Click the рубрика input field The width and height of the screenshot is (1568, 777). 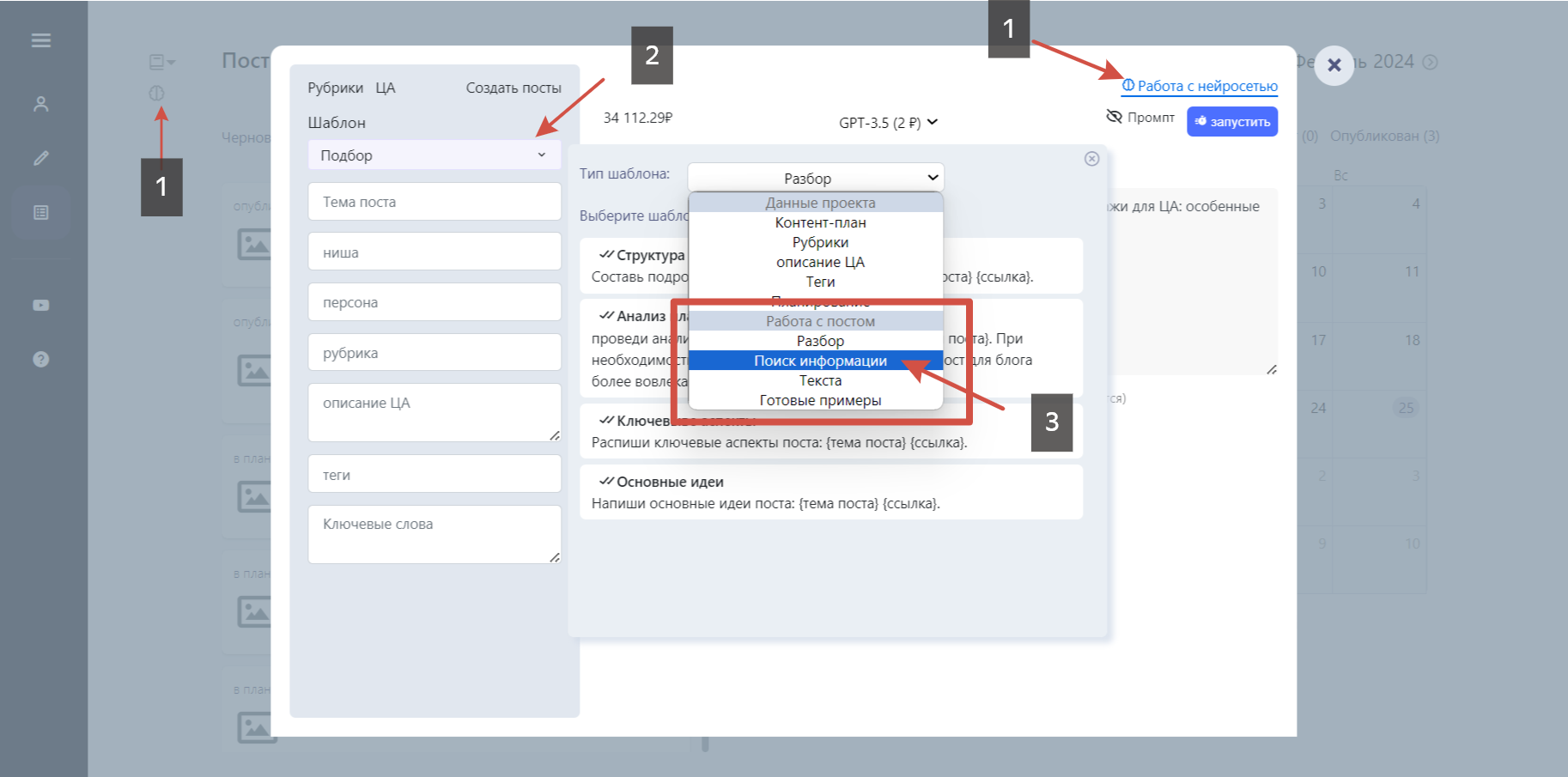coord(435,353)
